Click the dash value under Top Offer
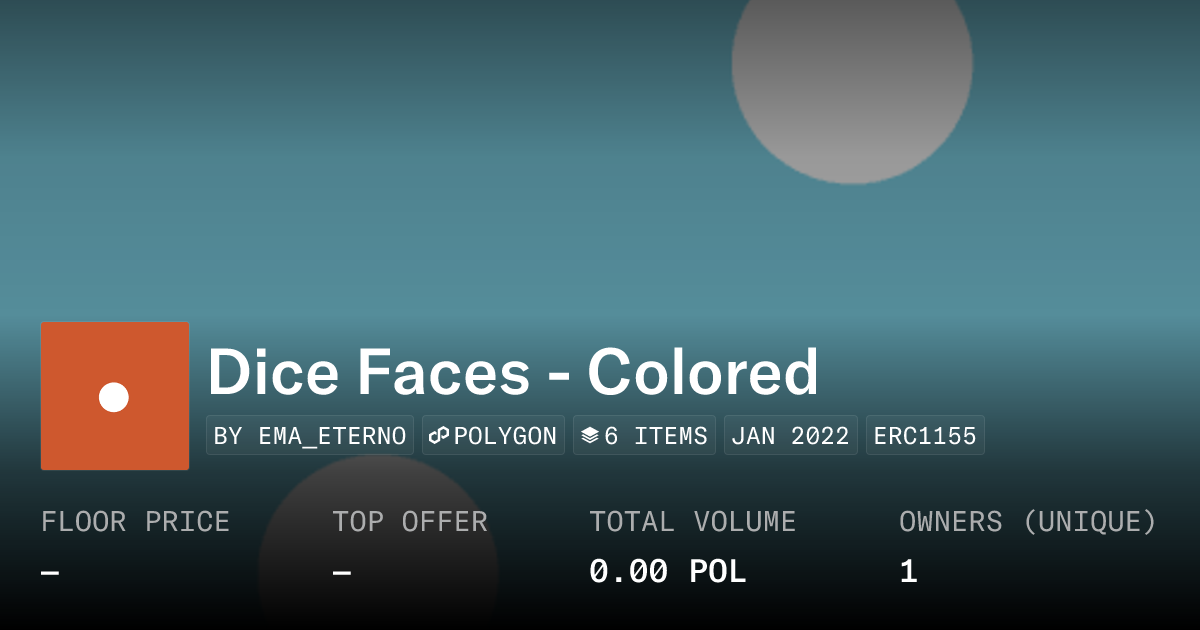 342,573
